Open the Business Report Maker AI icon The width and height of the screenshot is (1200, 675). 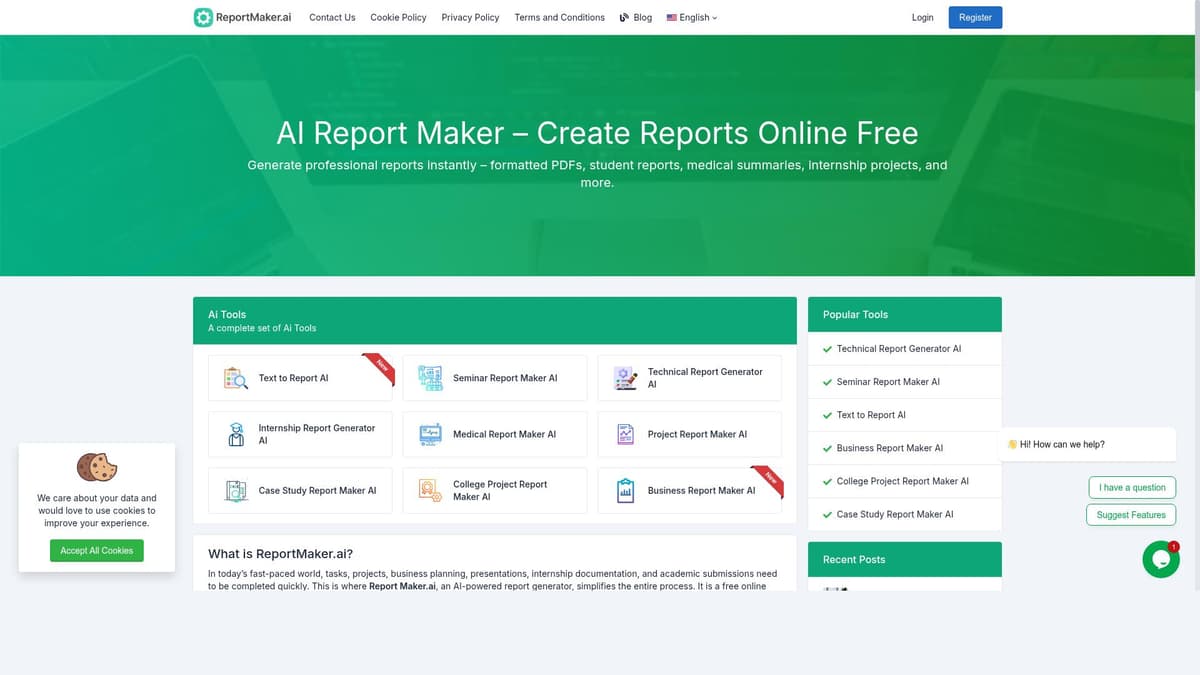[624, 490]
